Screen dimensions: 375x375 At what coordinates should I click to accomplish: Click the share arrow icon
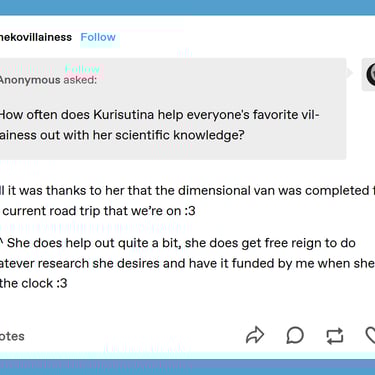255,335
